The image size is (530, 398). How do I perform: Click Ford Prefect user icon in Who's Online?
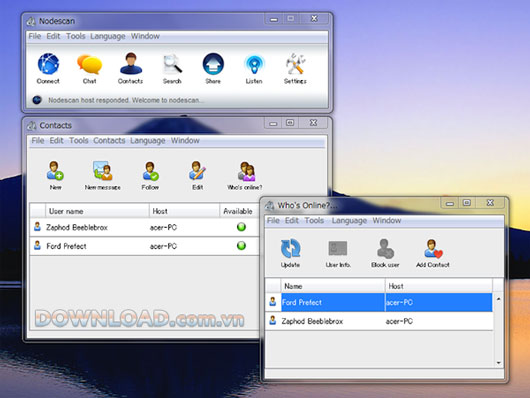pyautogui.click(x=273, y=302)
